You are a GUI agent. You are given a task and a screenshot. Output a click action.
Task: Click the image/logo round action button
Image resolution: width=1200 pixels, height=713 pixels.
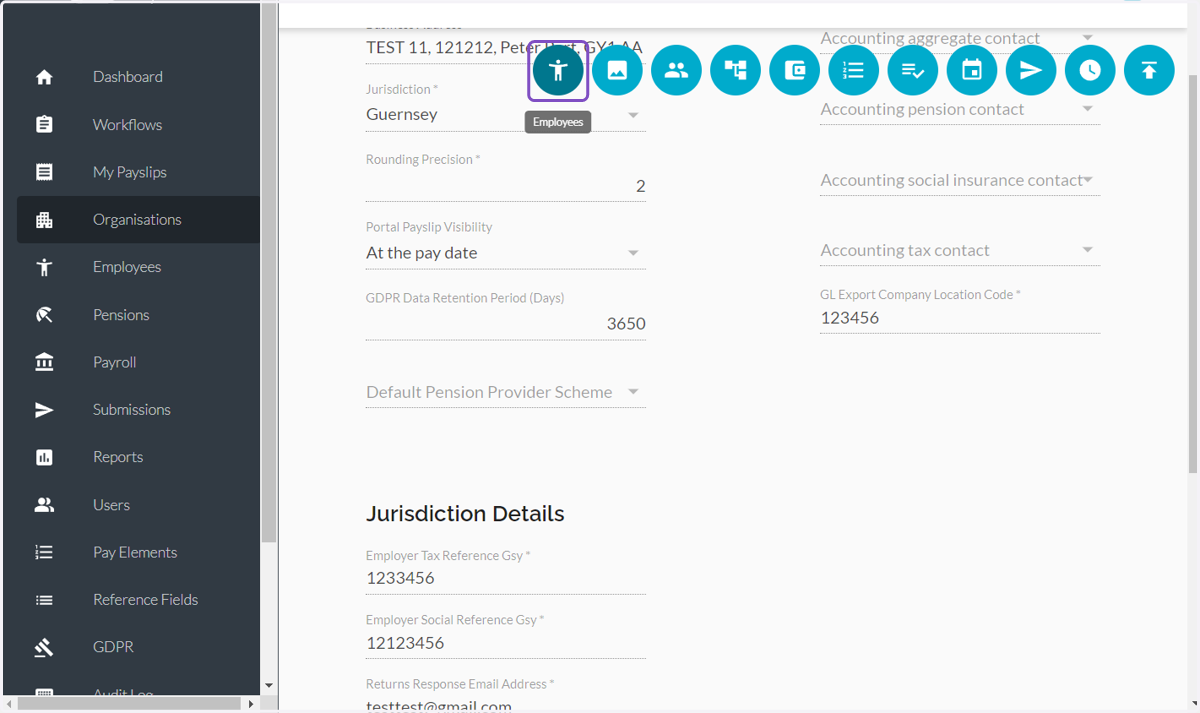[x=617, y=70]
